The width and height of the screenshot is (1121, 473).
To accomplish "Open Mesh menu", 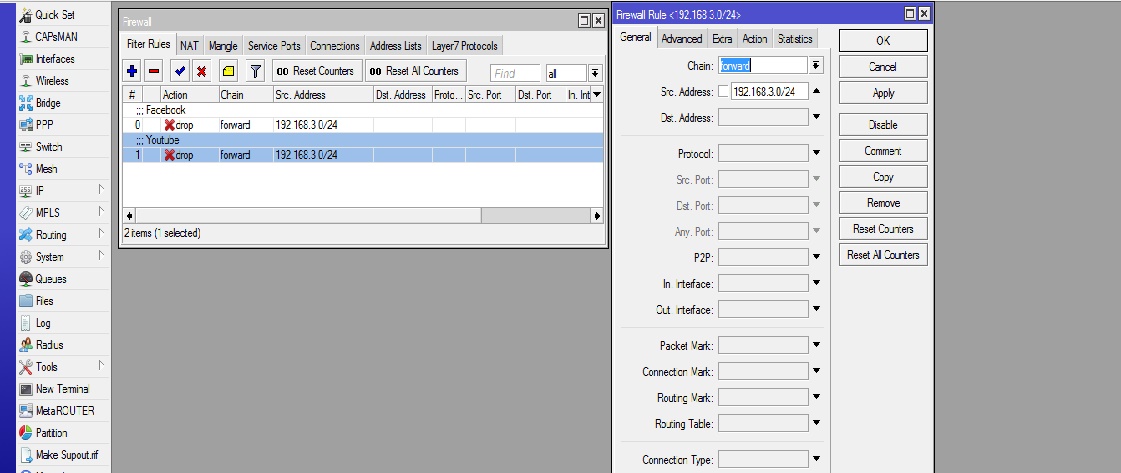I will [x=46, y=169].
